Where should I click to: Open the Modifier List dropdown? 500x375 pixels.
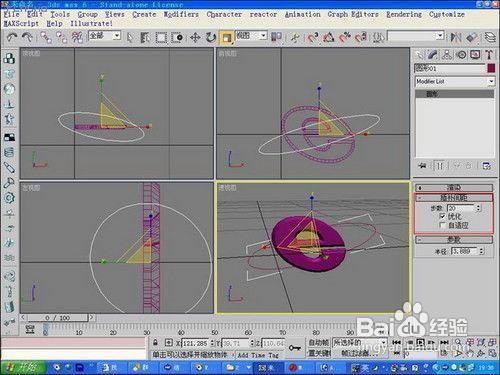455,81
